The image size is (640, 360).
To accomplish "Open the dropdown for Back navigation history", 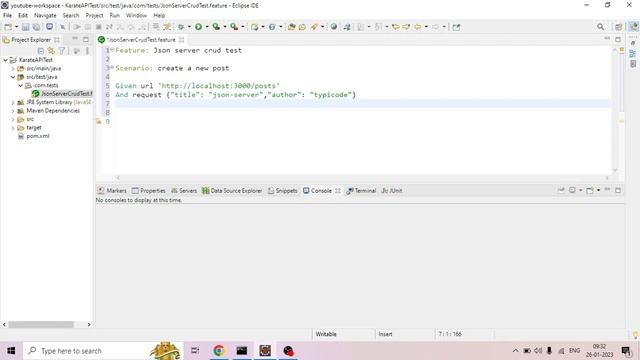I will 426,27.
